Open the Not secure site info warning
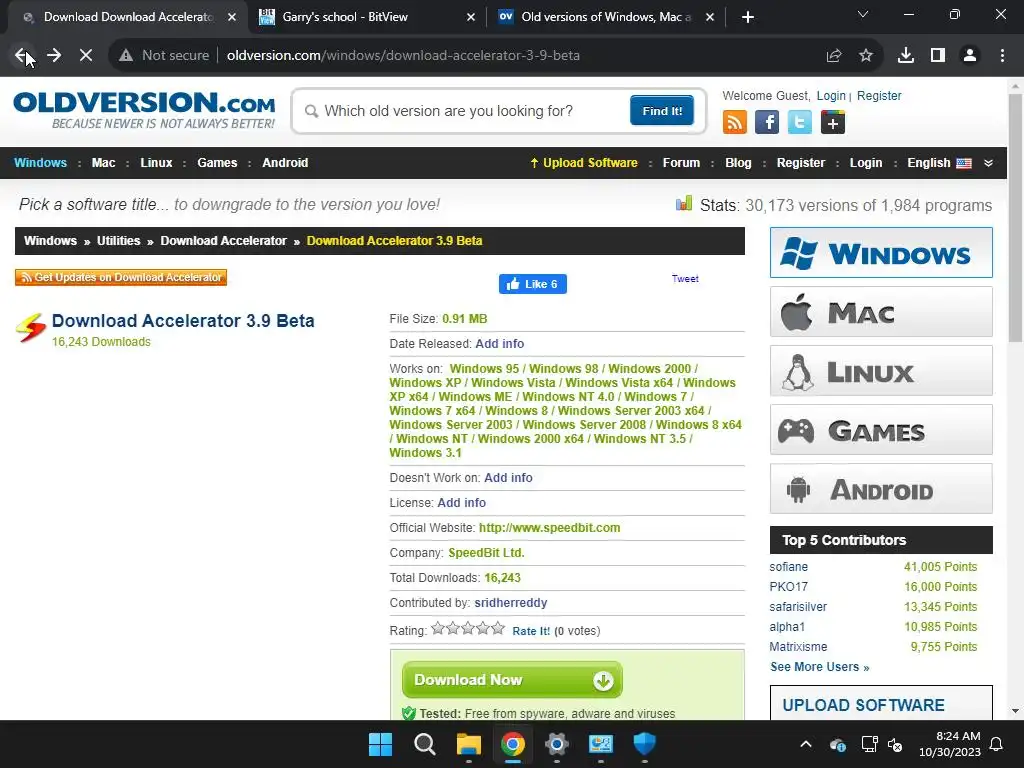Screen dimensions: 1024x768 tap(164, 56)
